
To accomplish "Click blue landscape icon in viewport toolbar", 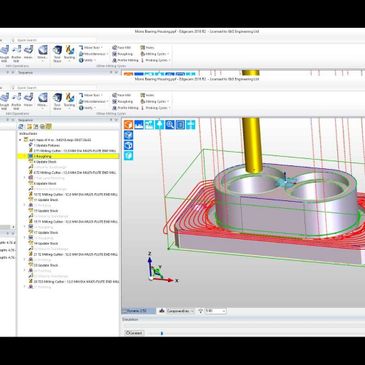I will [x=139, y=125].
